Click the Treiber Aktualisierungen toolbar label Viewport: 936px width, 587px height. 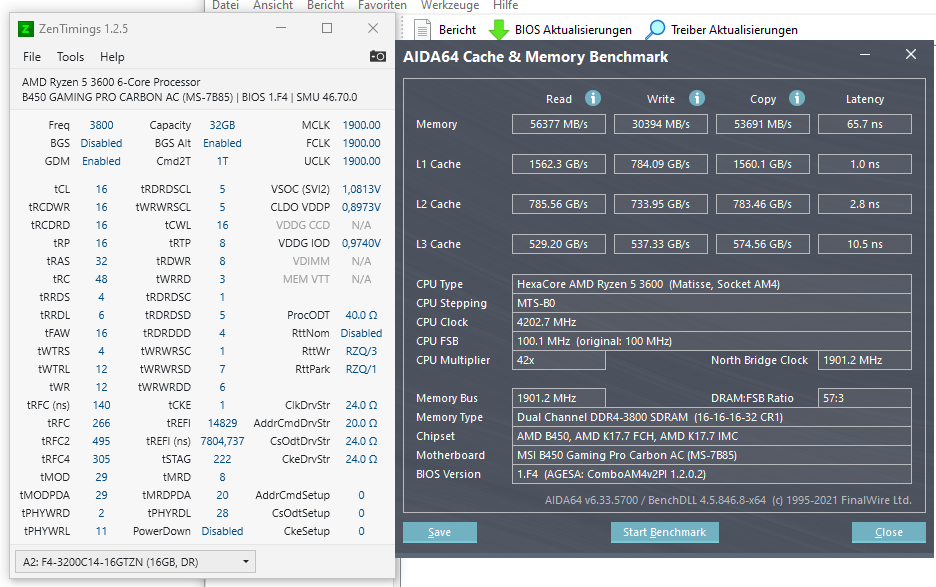[734, 30]
